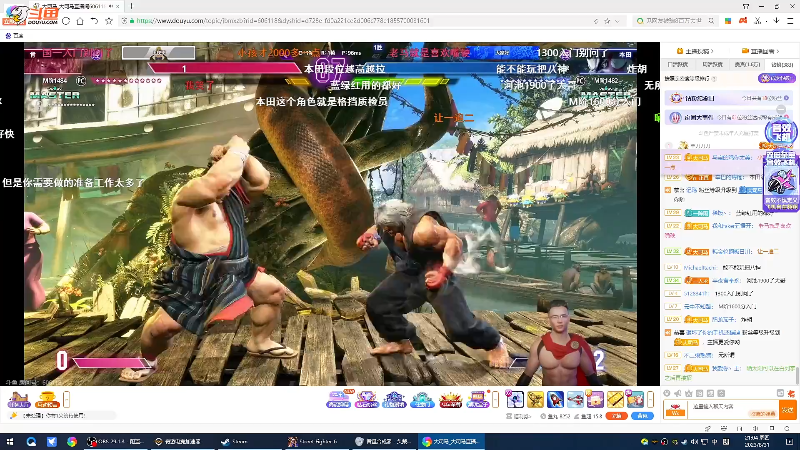800x450 pixels.
Task: Send the golden stick gift icon
Action: [615, 399]
